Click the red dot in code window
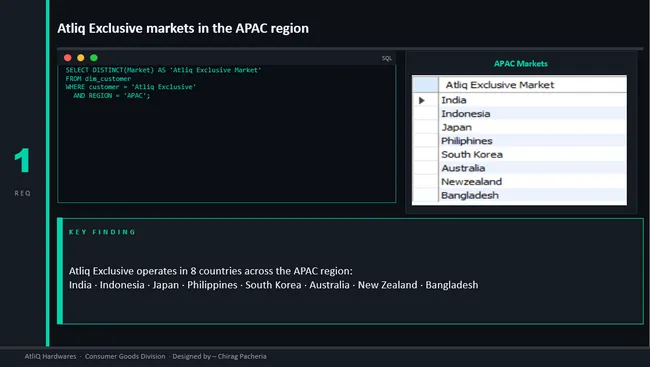Screen dimensions: 650x367 click(68, 58)
